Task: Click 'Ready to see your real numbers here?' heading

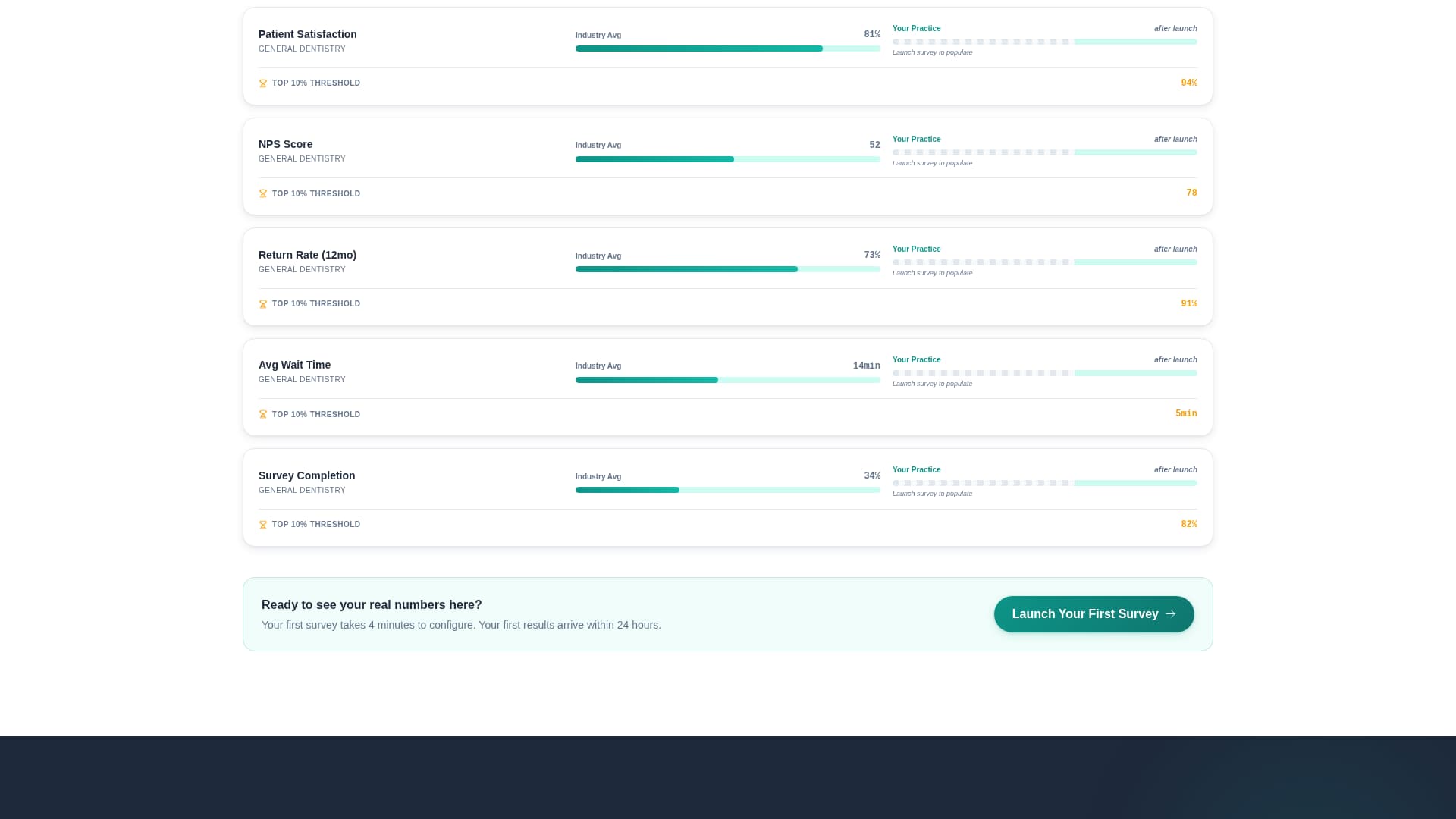Action: tap(372, 605)
